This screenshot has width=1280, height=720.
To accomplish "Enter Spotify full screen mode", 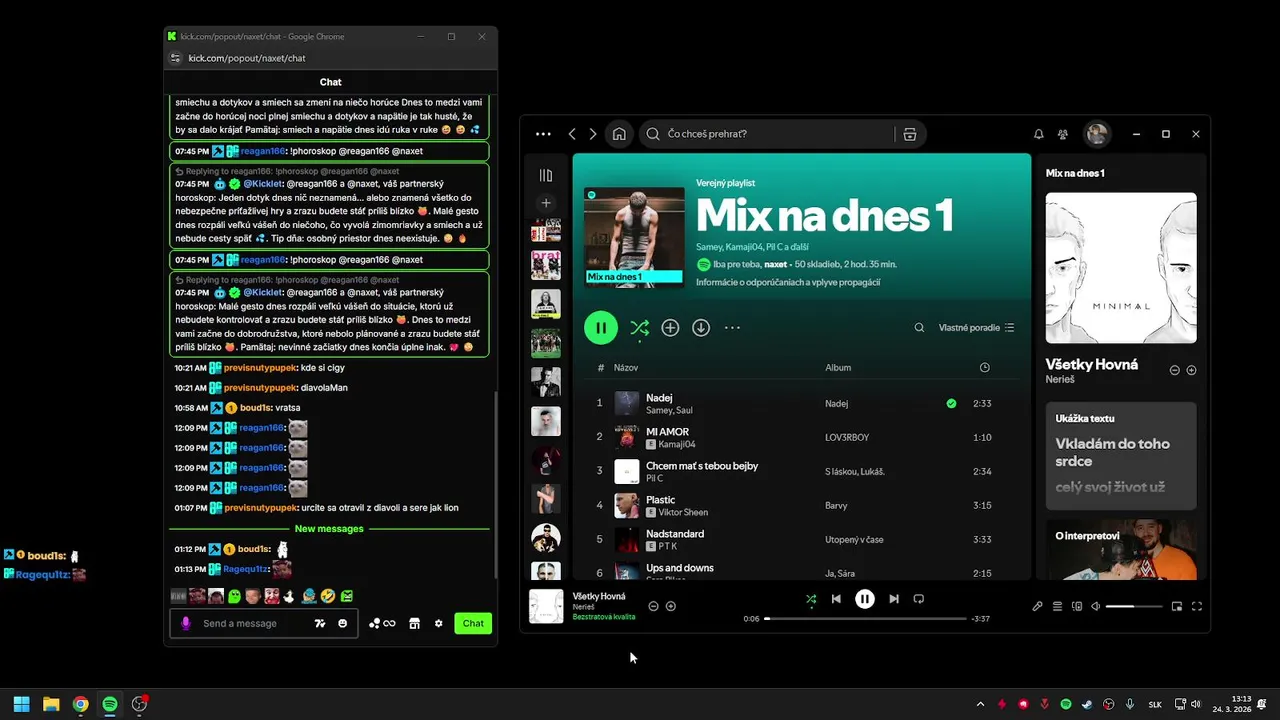I will pyautogui.click(x=1197, y=606).
